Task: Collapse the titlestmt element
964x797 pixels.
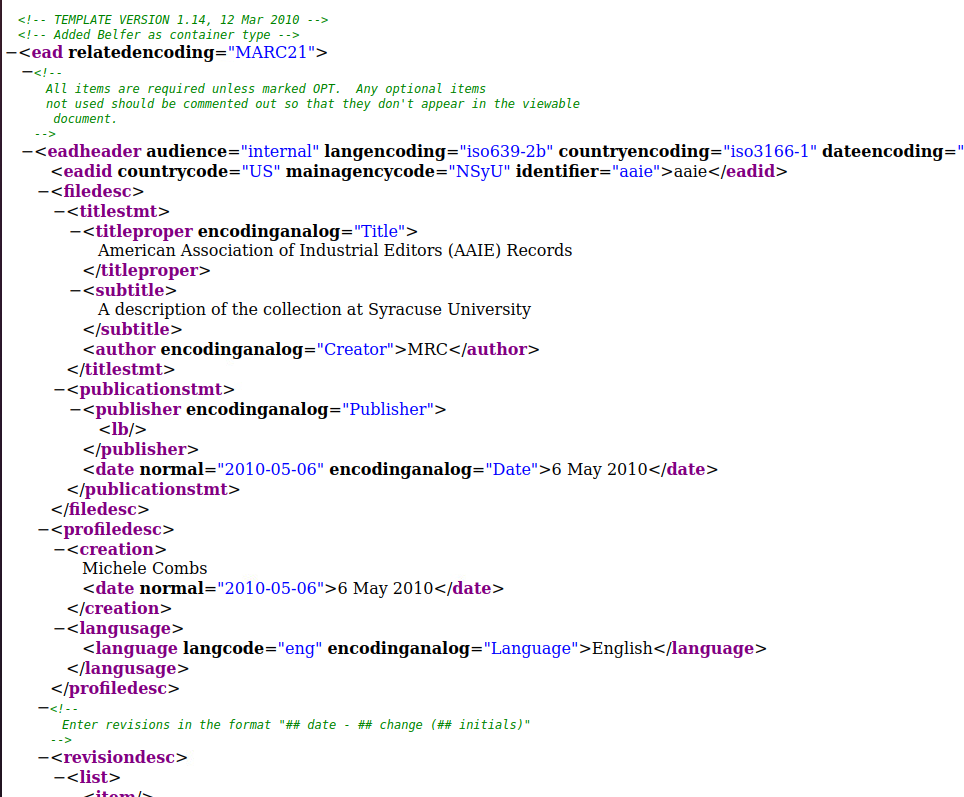Action: click(60, 212)
